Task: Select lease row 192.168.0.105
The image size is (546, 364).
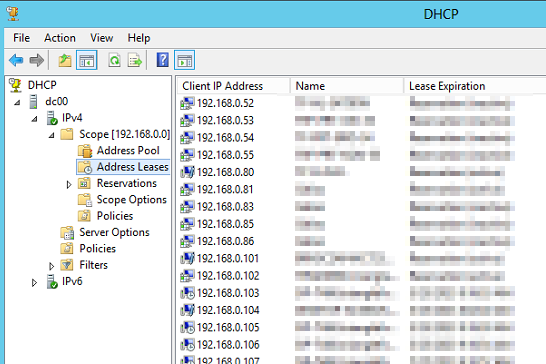Action: tap(228, 327)
